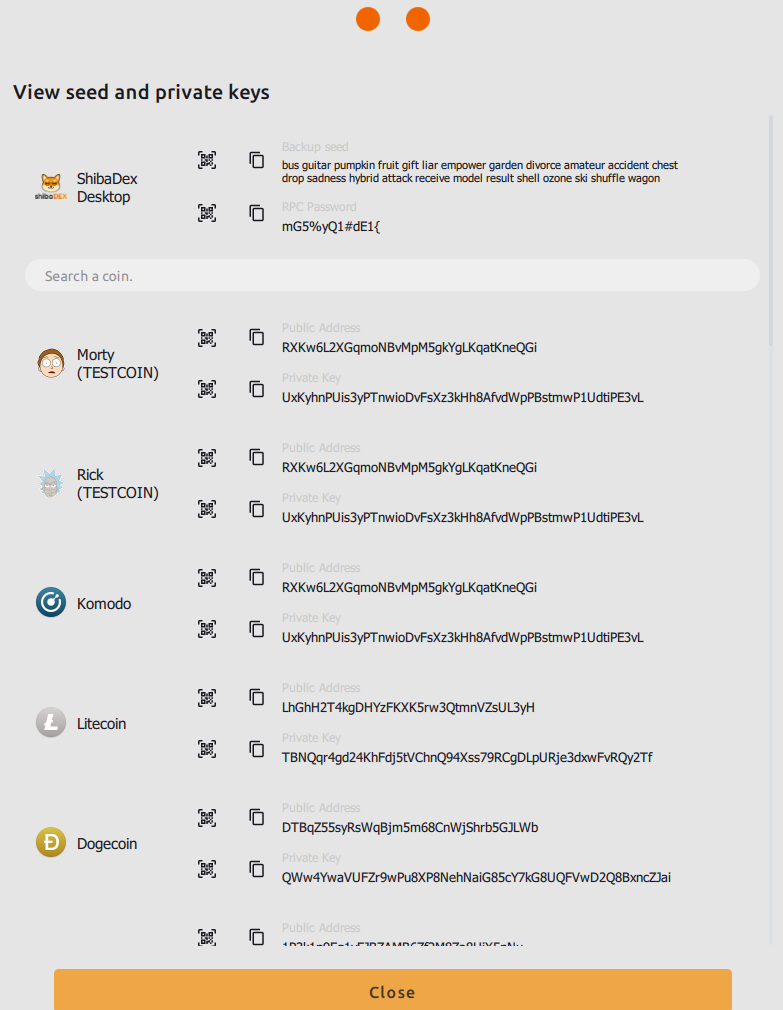Screen dimensions: 783x1010
Task: Click the Search a coin field
Action: click(392, 276)
